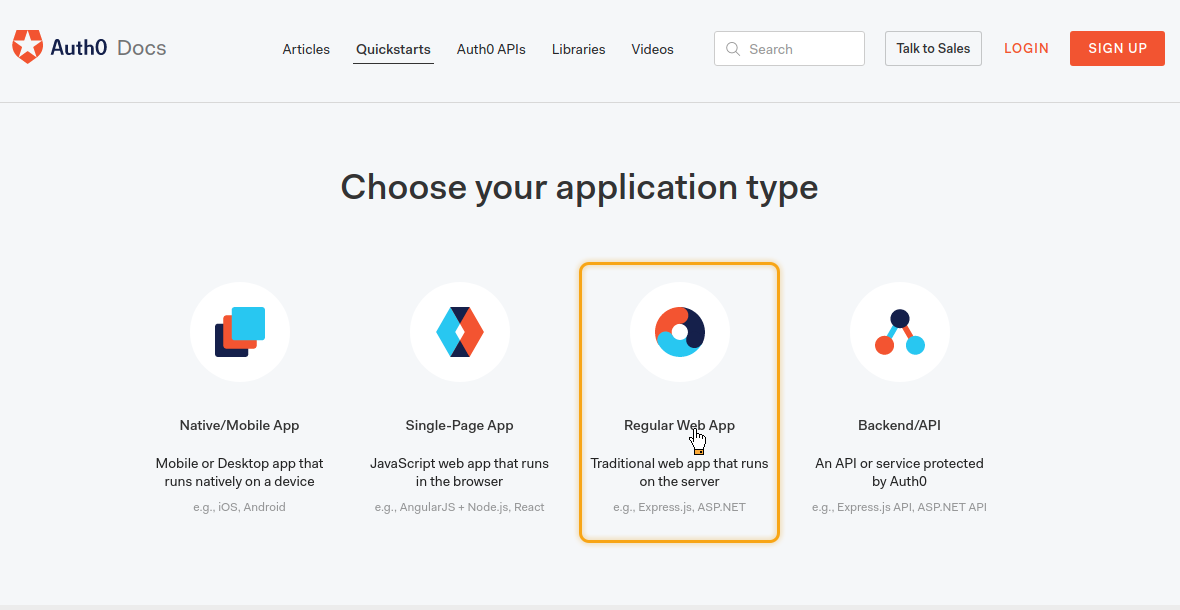The height and width of the screenshot is (610, 1180).
Task: Go to the Libraries section
Action: click(579, 50)
